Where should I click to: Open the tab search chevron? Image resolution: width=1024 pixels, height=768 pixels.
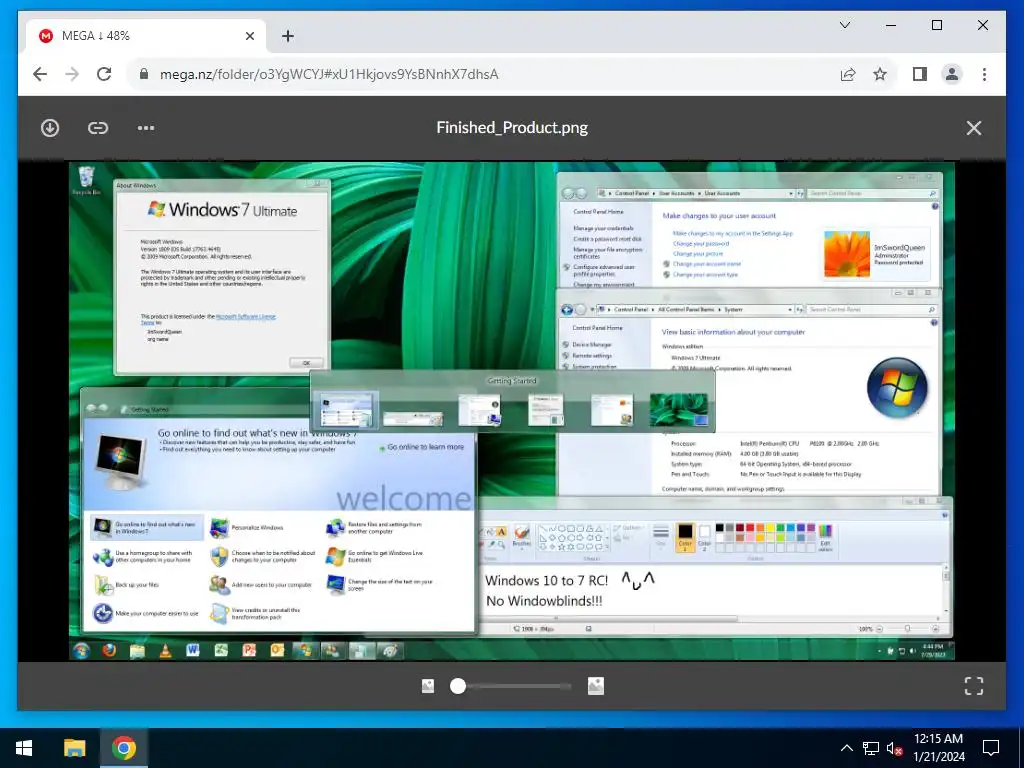(x=844, y=25)
